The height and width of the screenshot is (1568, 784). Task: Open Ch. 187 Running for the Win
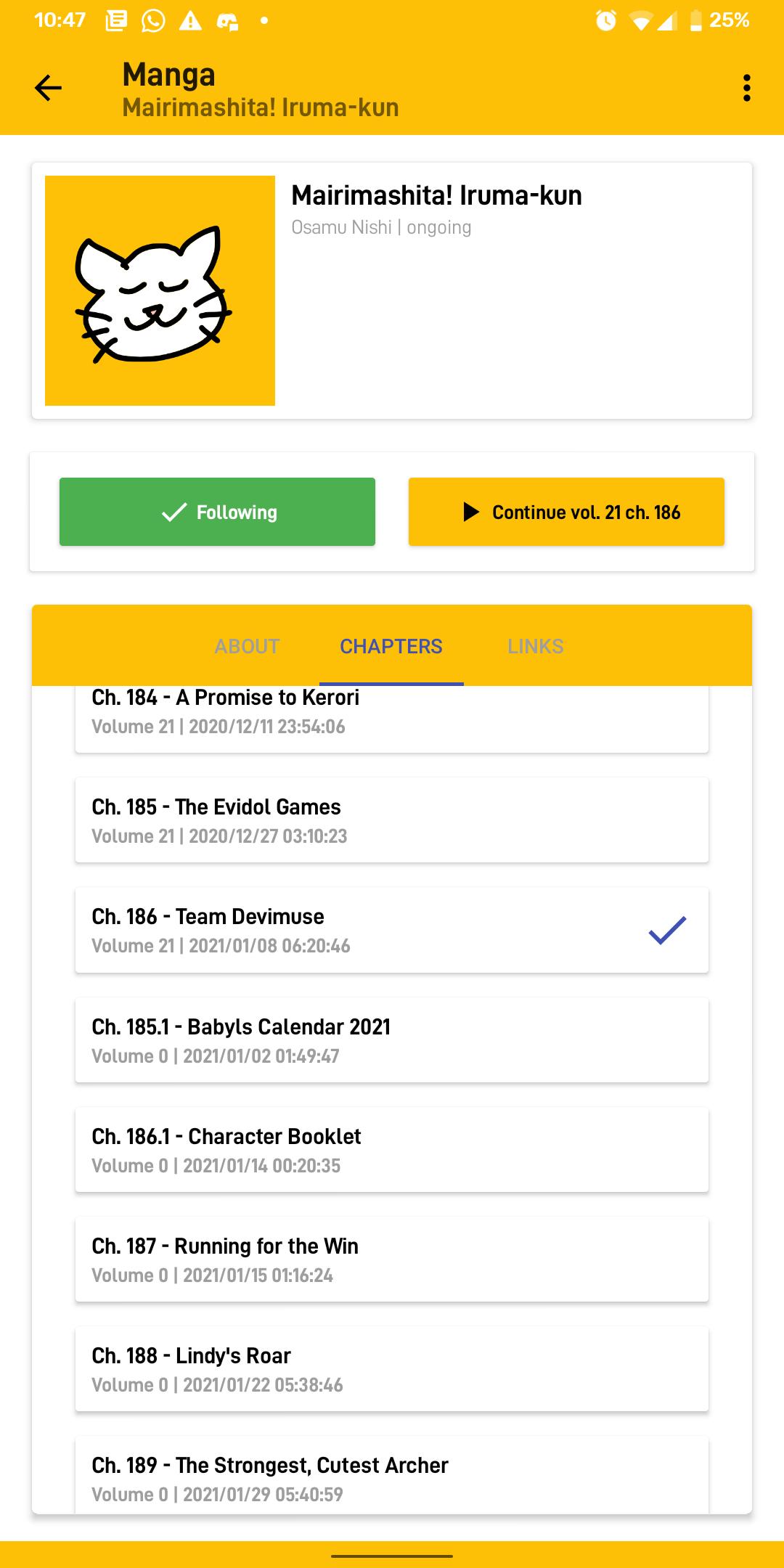[x=391, y=1259]
